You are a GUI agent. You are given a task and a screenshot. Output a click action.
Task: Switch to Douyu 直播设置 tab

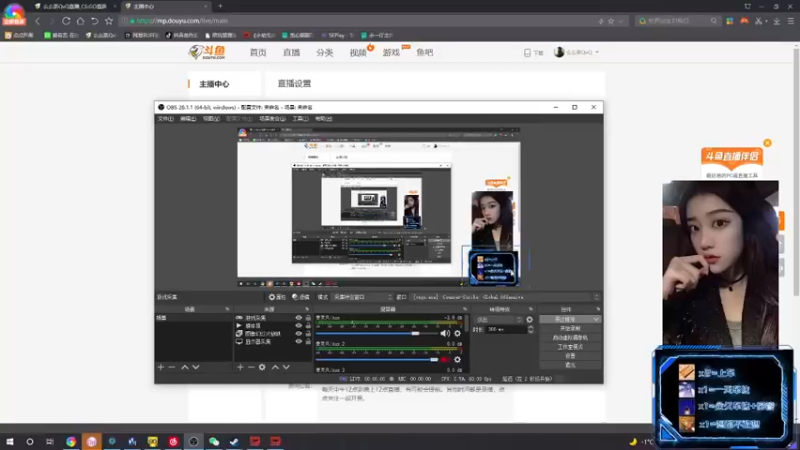coord(294,84)
